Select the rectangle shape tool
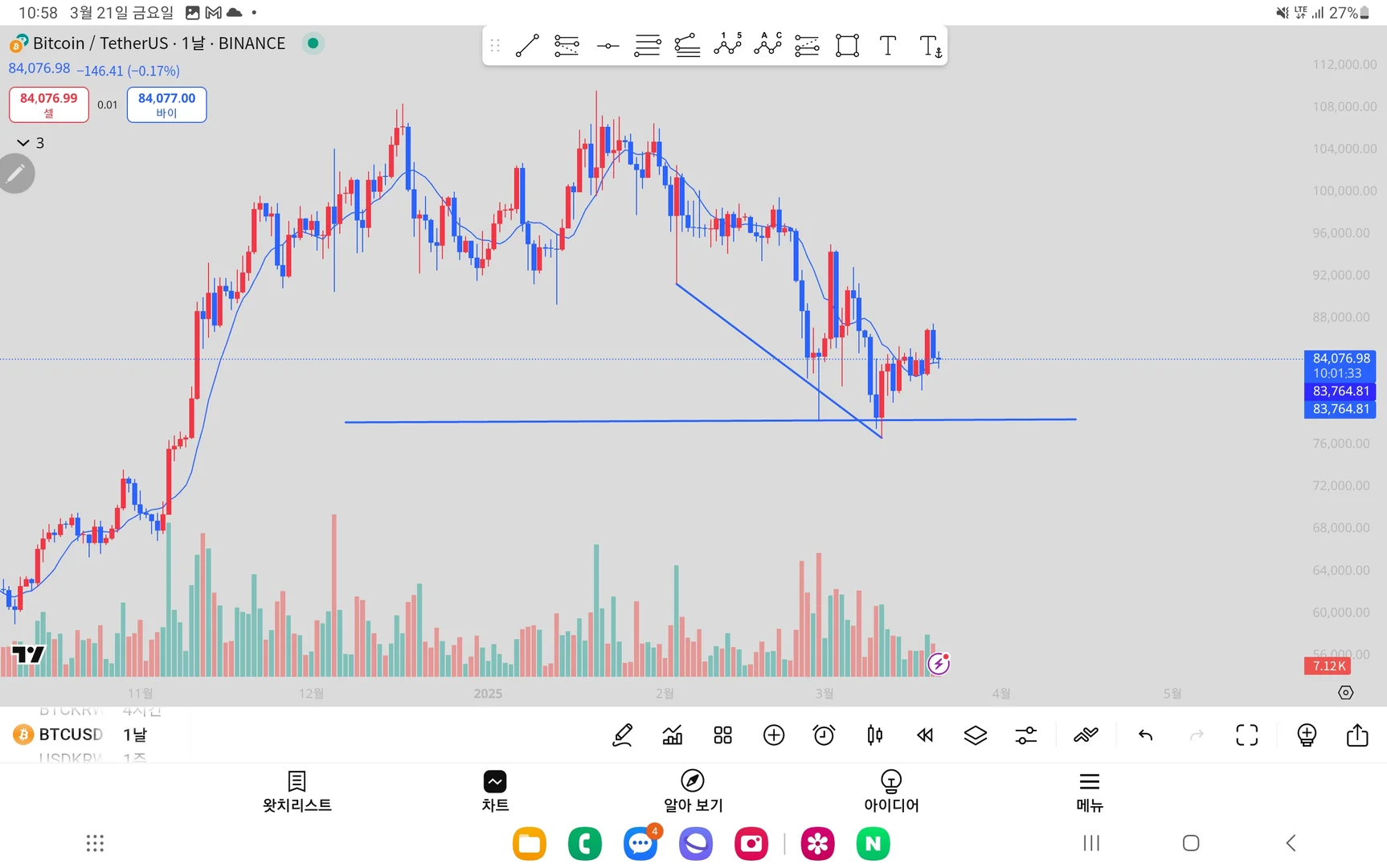 tap(847, 46)
